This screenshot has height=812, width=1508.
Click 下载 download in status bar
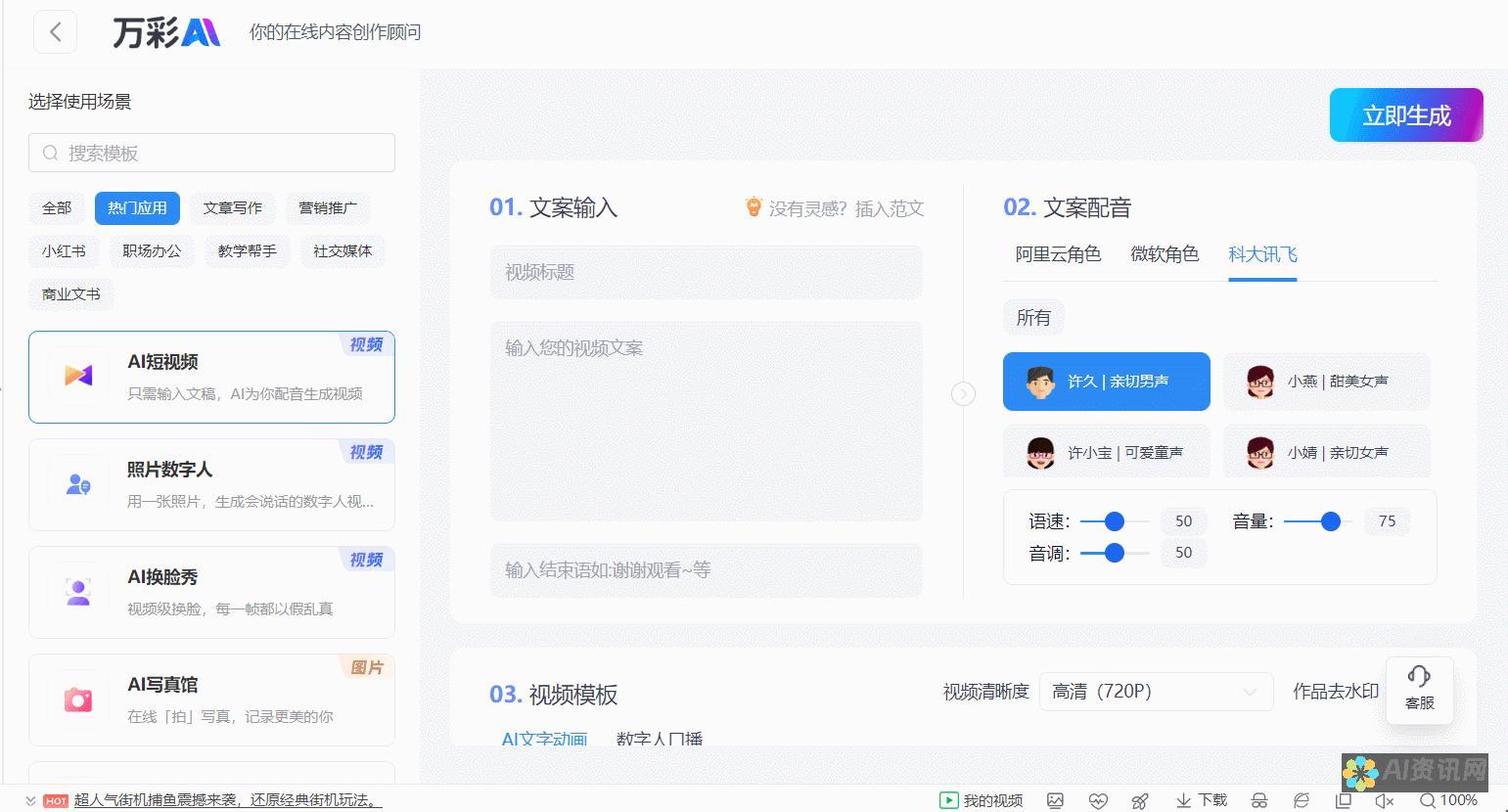click(1201, 799)
